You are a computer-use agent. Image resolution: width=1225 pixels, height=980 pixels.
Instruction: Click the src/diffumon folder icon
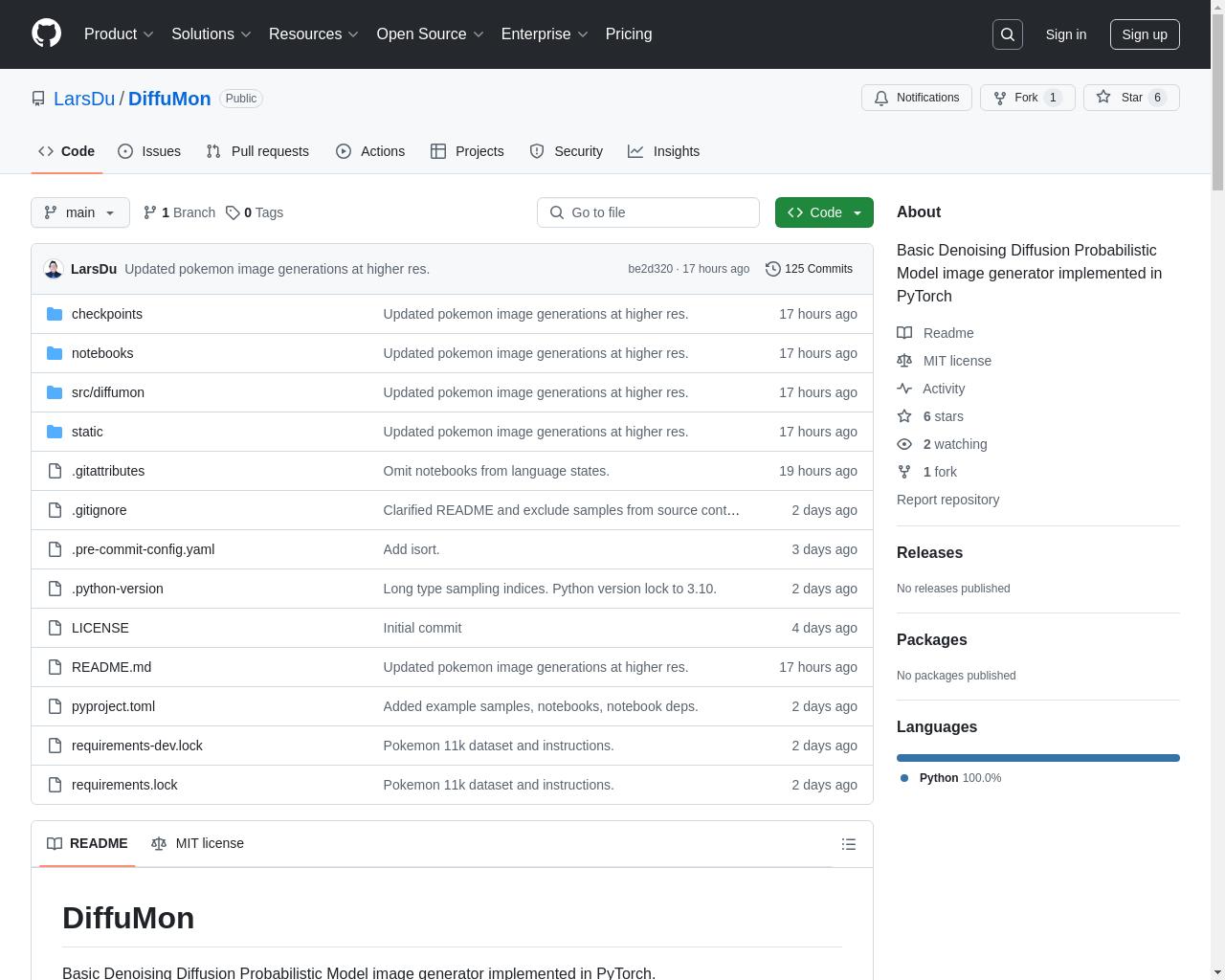55,392
